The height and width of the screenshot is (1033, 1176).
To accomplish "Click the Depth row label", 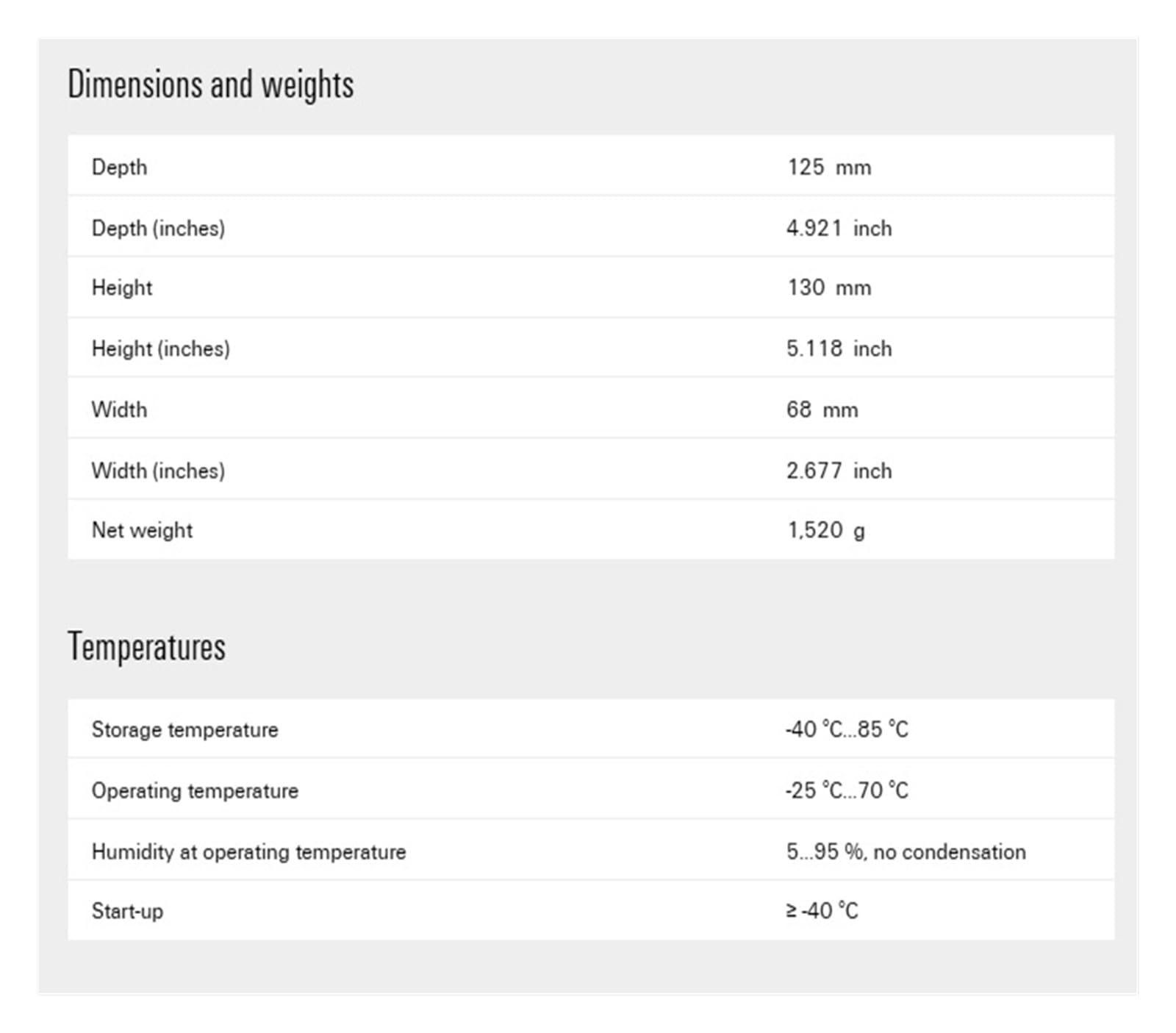I will click(x=119, y=168).
